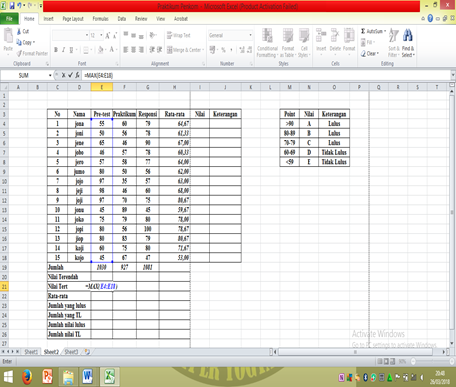Switch to the Formulas tab
Image resolution: width=456 pixels, height=387 pixels.
(100, 19)
